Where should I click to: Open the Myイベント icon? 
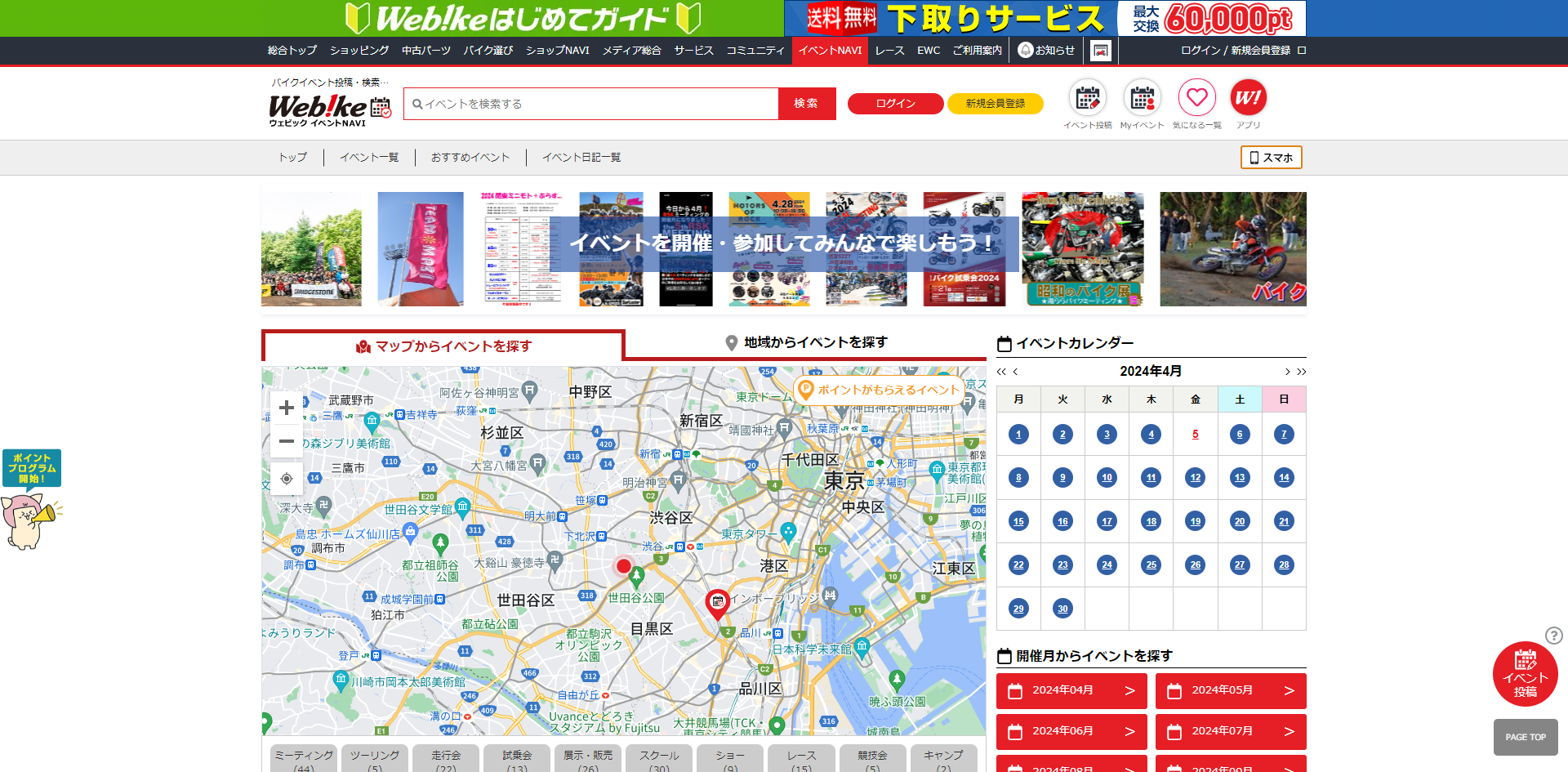click(1142, 99)
